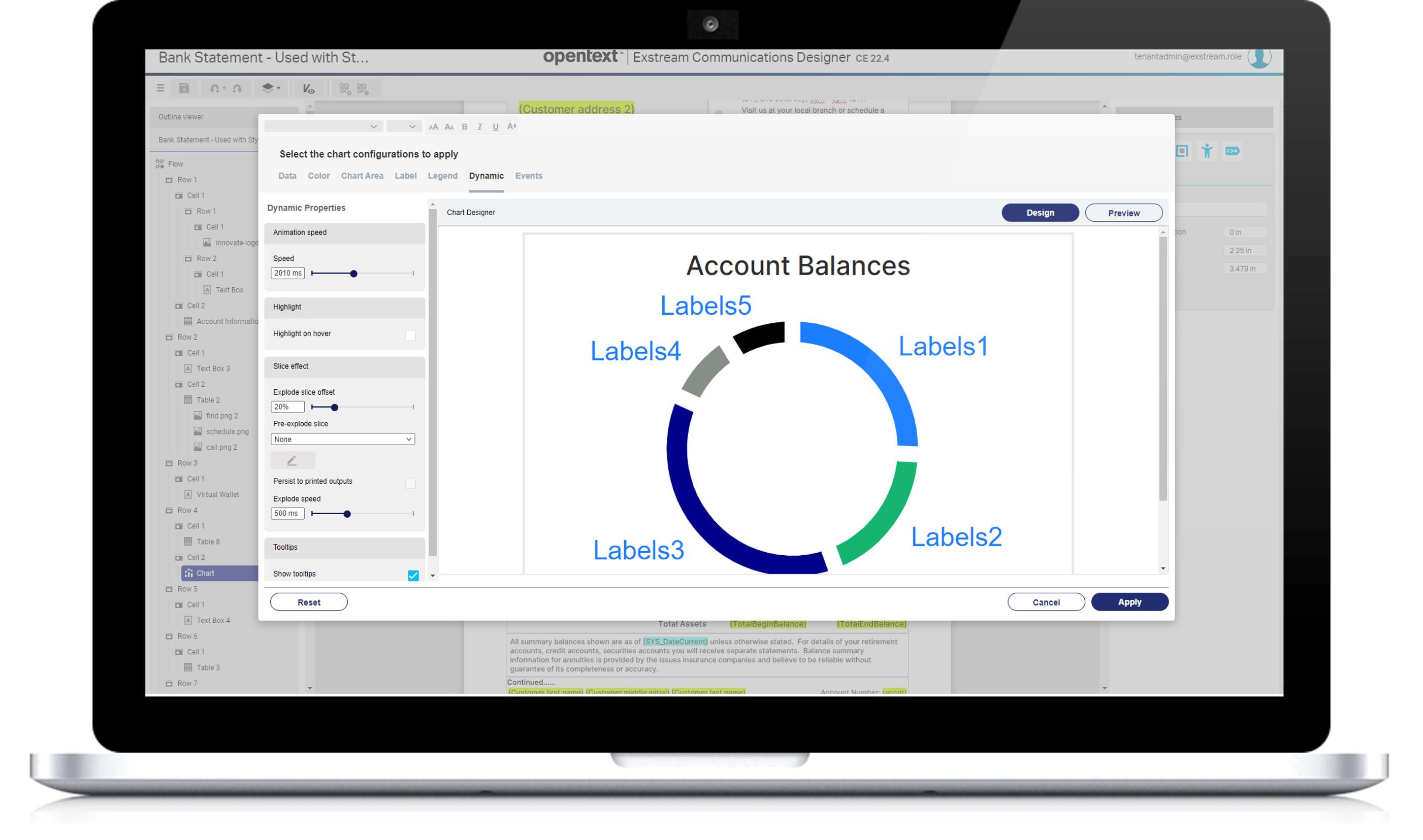Check Persist to printed outputs
Viewport: 1423px width, 840px height.
click(x=410, y=483)
